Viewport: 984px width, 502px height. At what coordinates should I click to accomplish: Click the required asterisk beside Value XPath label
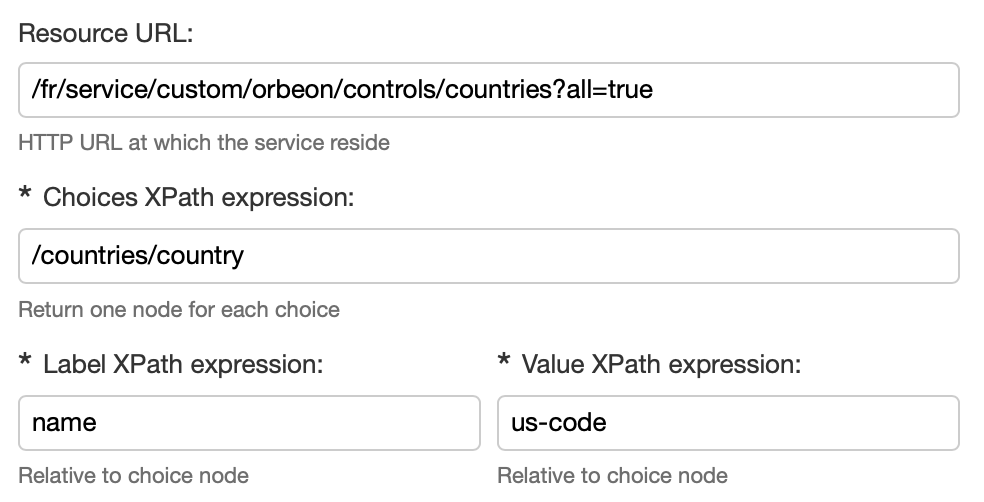pos(504,362)
